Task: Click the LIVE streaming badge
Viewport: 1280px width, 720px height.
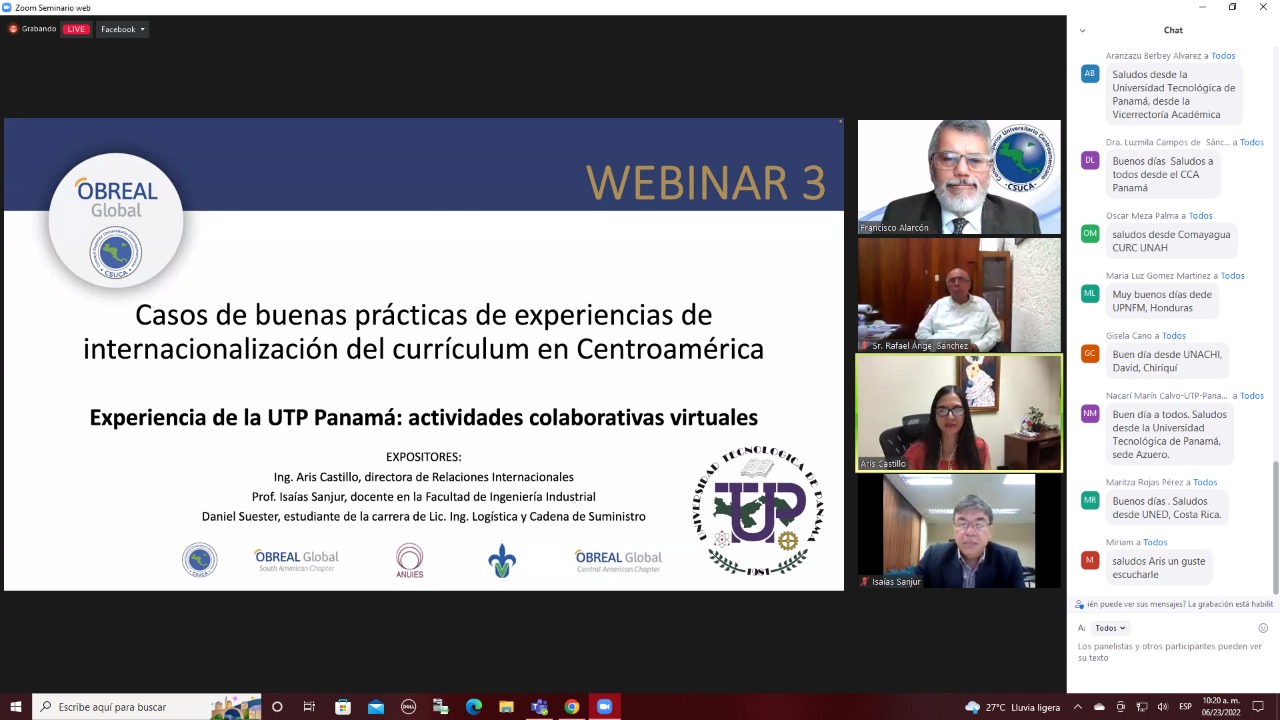Action: (76, 29)
